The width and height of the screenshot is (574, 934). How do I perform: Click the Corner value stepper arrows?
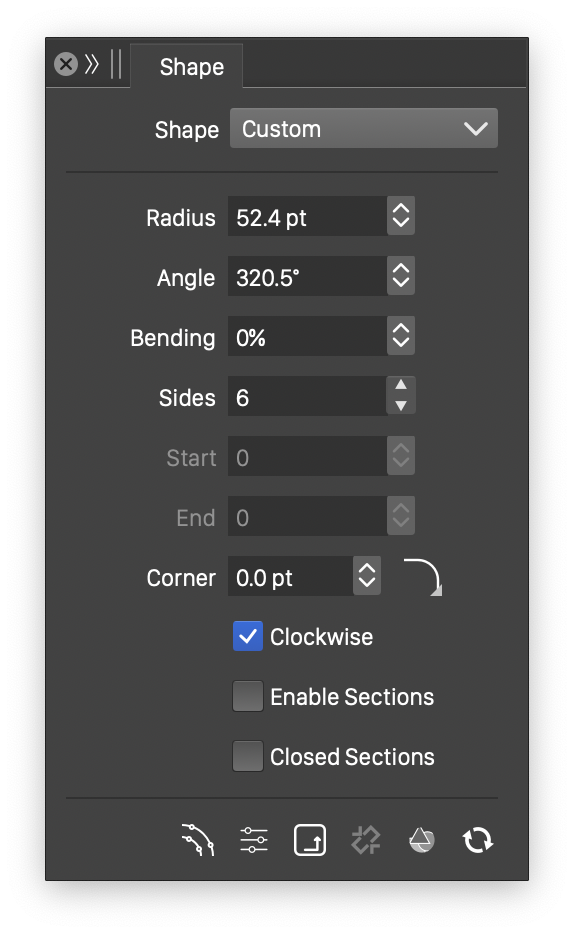[367, 576]
